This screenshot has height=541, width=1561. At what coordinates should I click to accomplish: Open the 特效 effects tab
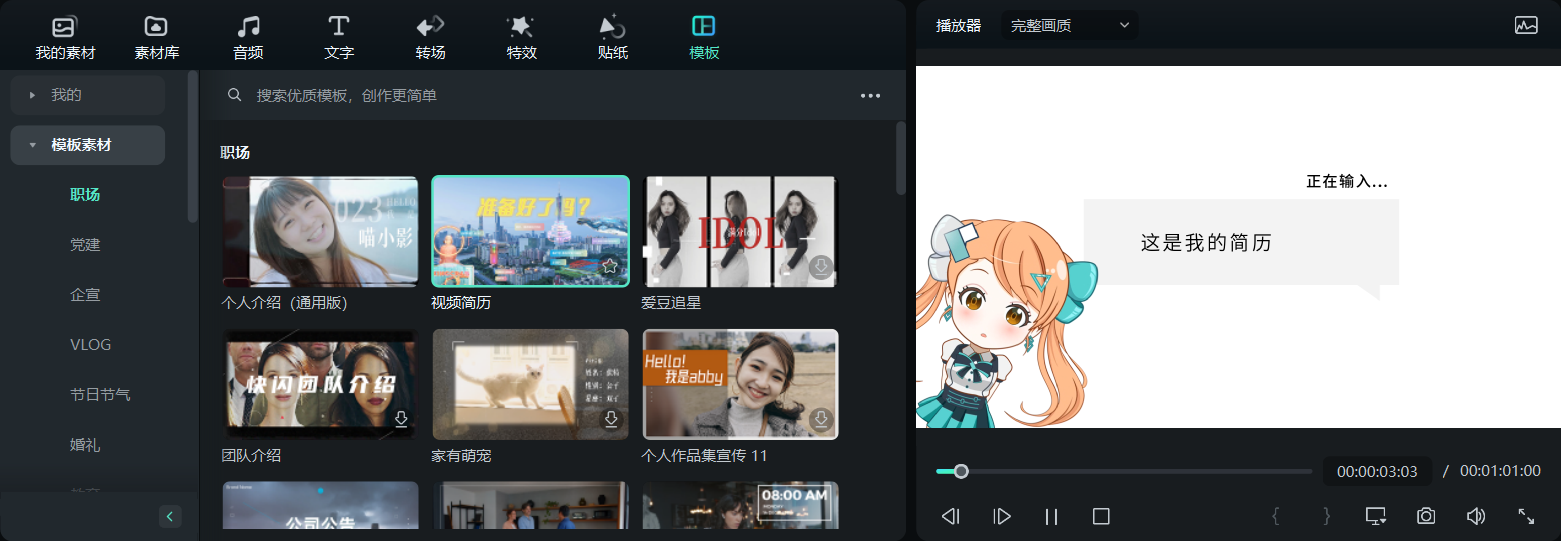[521, 38]
